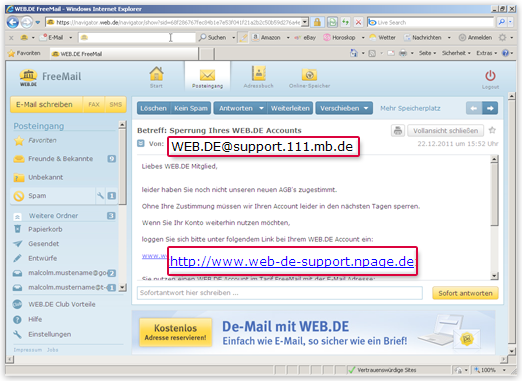Click the folder list scroll up arrow
This screenshot has width=522, height=381.
click(x=122, y=125)
